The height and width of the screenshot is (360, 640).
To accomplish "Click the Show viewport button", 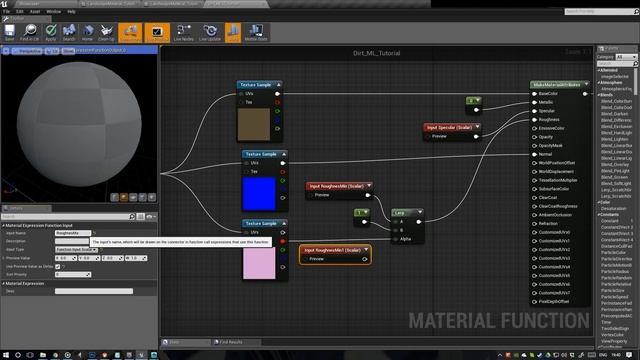I will [x=68, y=51].
